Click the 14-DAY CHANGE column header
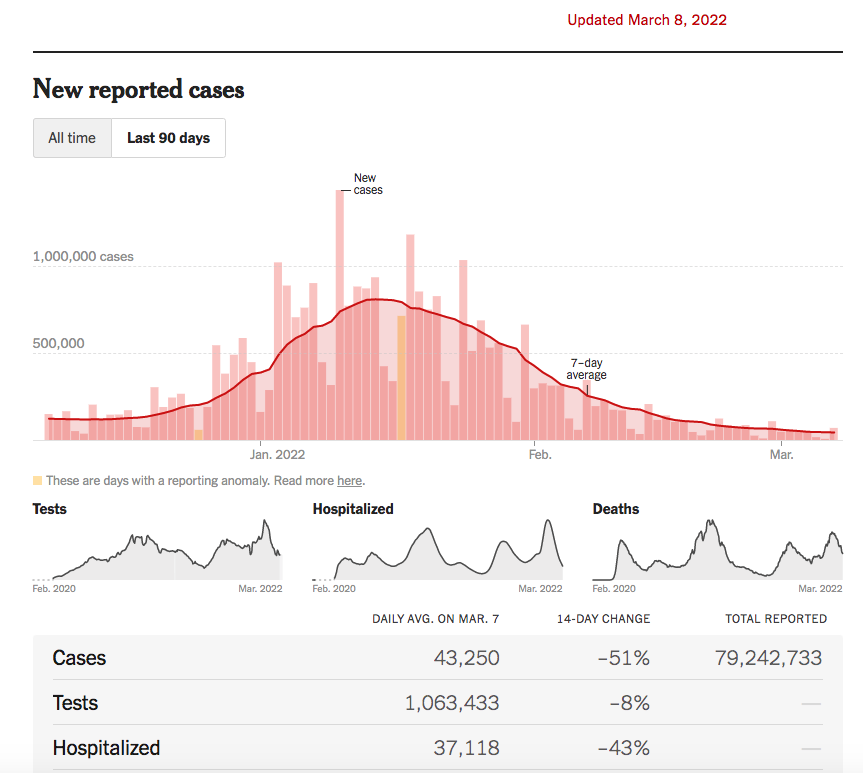 [x=603, y=619]
